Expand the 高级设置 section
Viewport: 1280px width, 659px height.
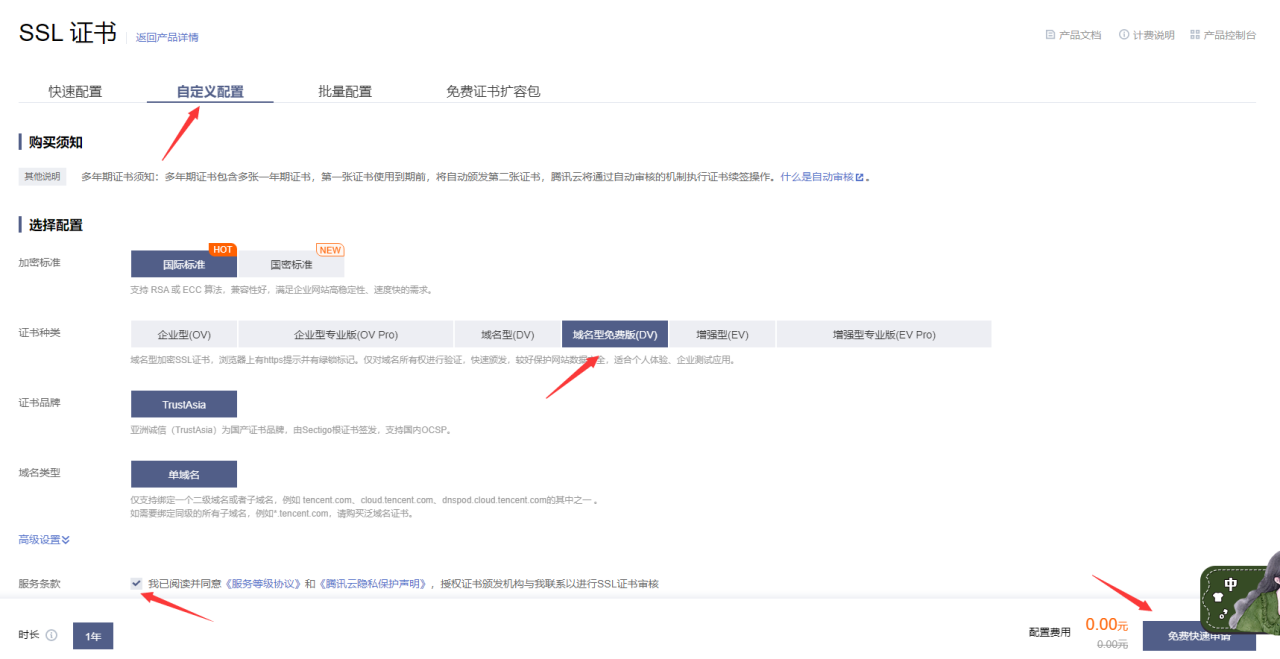coord(42,539)
